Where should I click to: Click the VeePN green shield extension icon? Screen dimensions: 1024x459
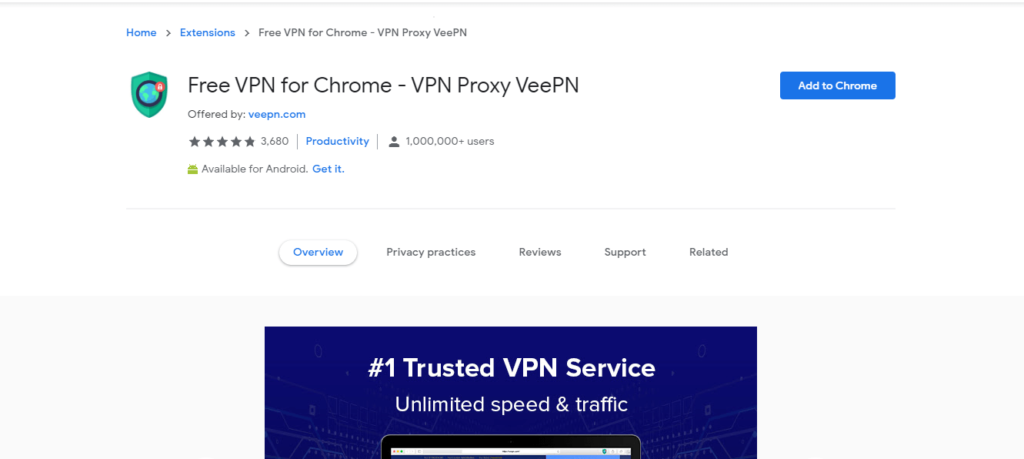(x=149, y=95)
